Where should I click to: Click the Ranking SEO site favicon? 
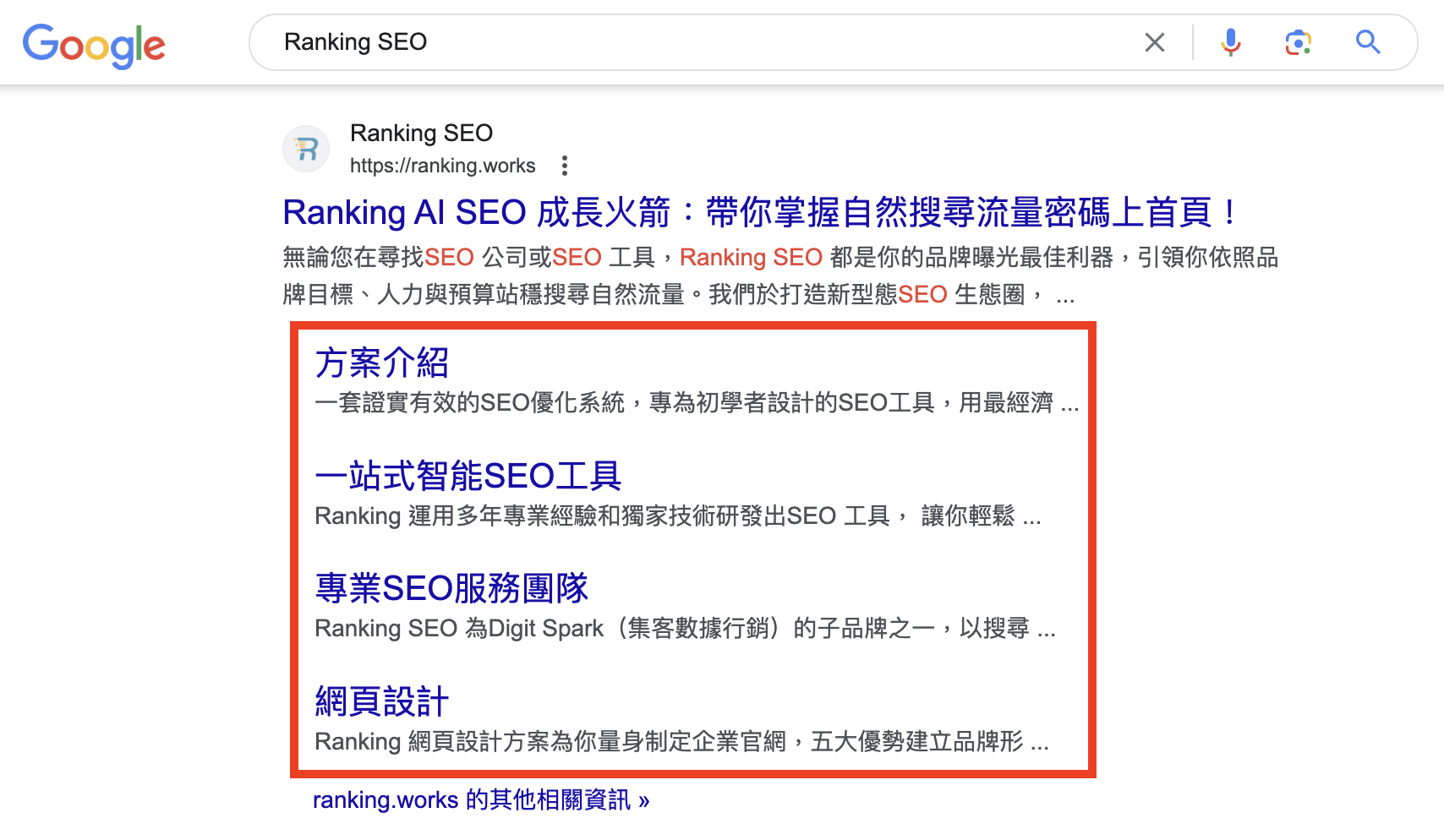click(306, 149)
